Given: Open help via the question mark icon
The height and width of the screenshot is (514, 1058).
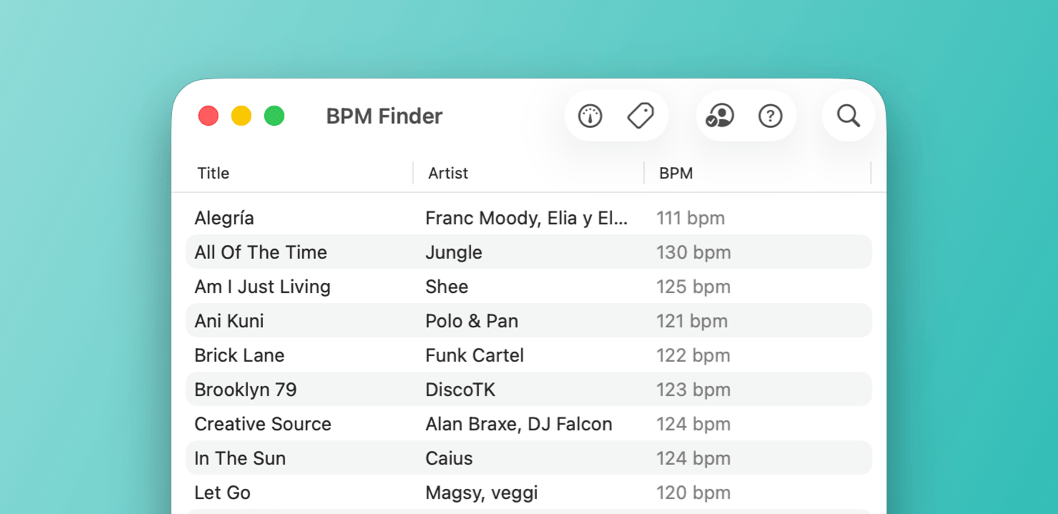Looking at the screenshot, I should [770, 116].
